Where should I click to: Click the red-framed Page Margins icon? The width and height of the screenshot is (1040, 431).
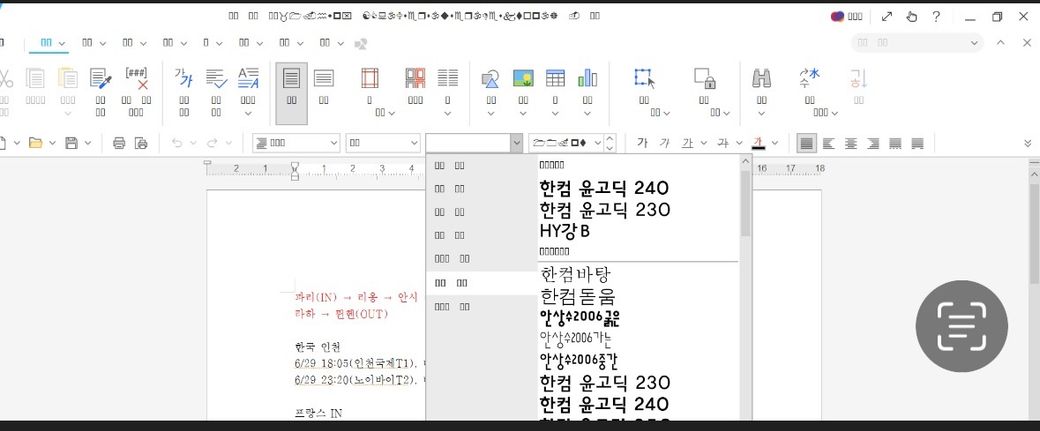(369, 78)
